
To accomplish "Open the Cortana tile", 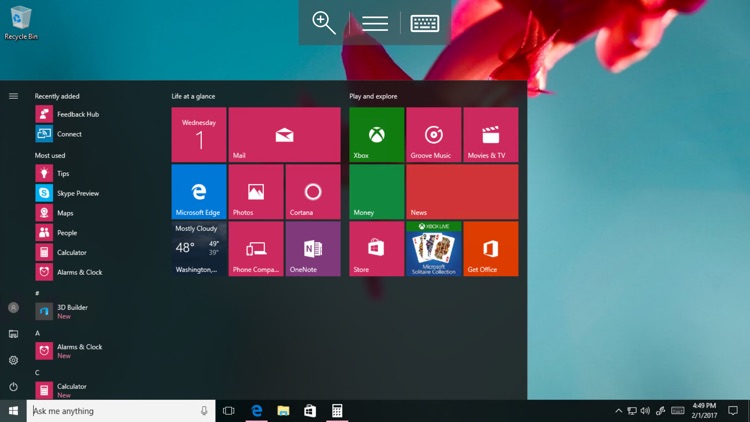I will pos(313,191).
